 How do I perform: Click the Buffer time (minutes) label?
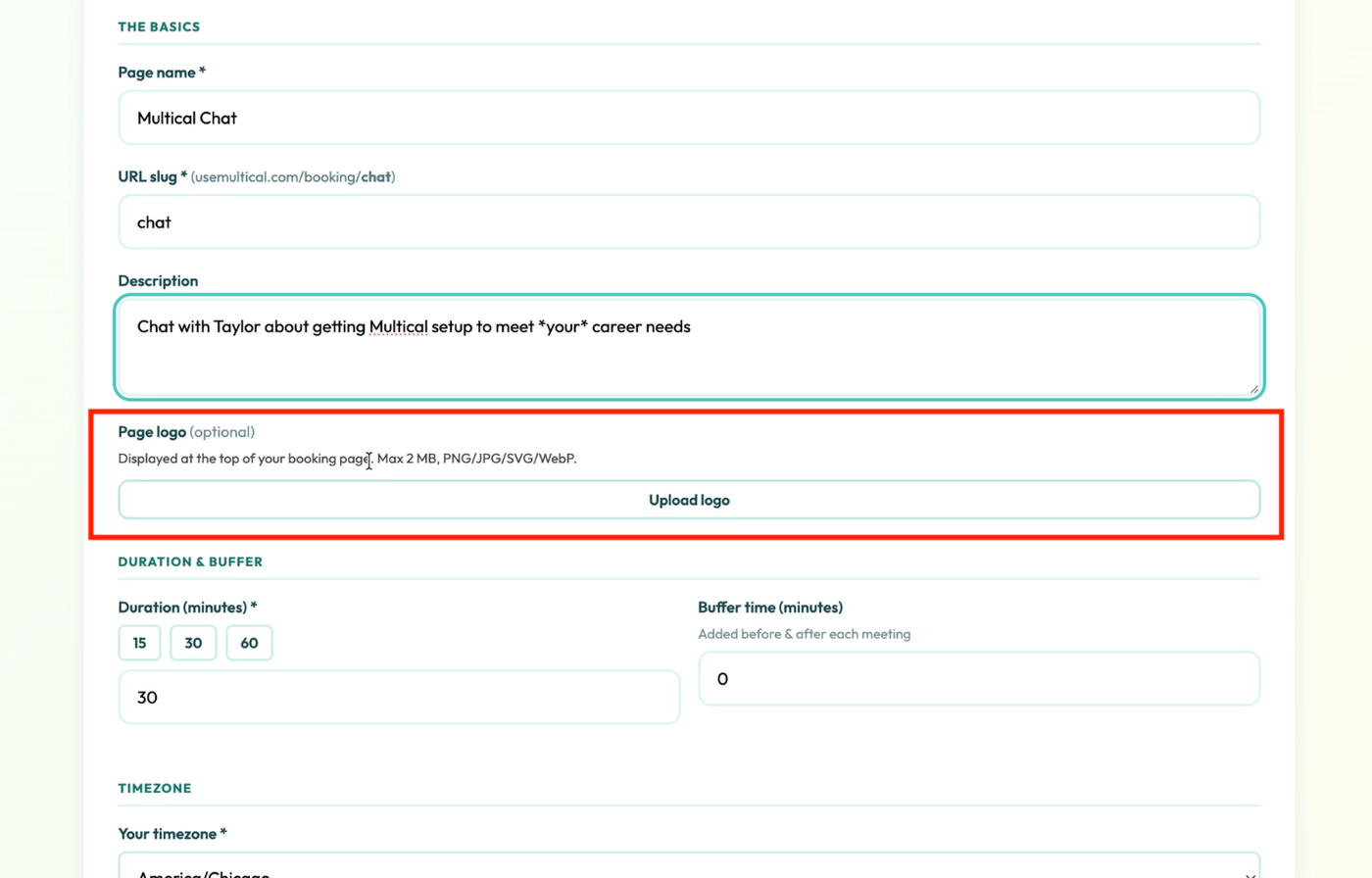(770, 608)
